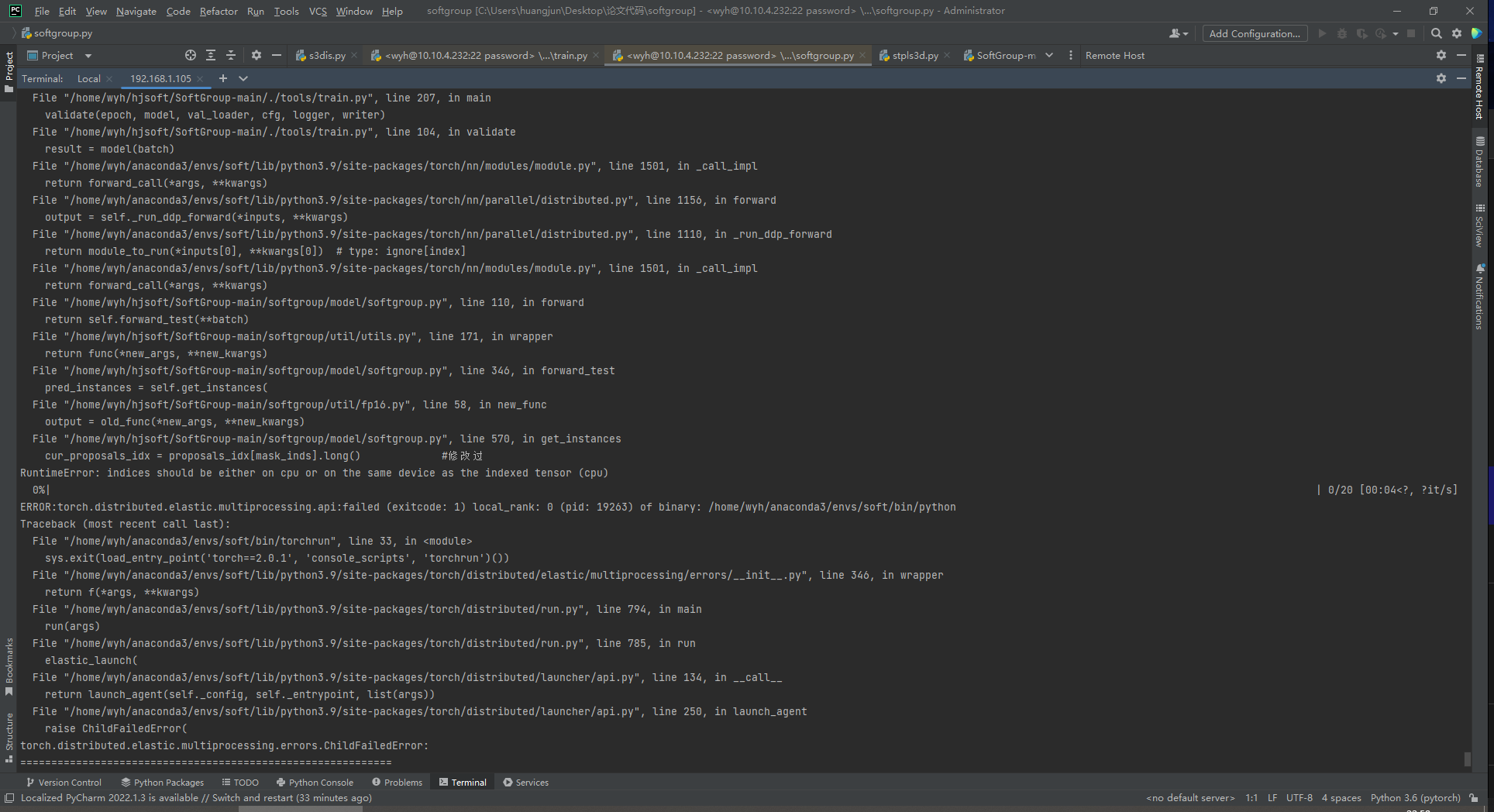This screenshot has width=1494, height=812.
Task: Click the Search Everywhere magnifier
Action: [x=1436, y=33]
